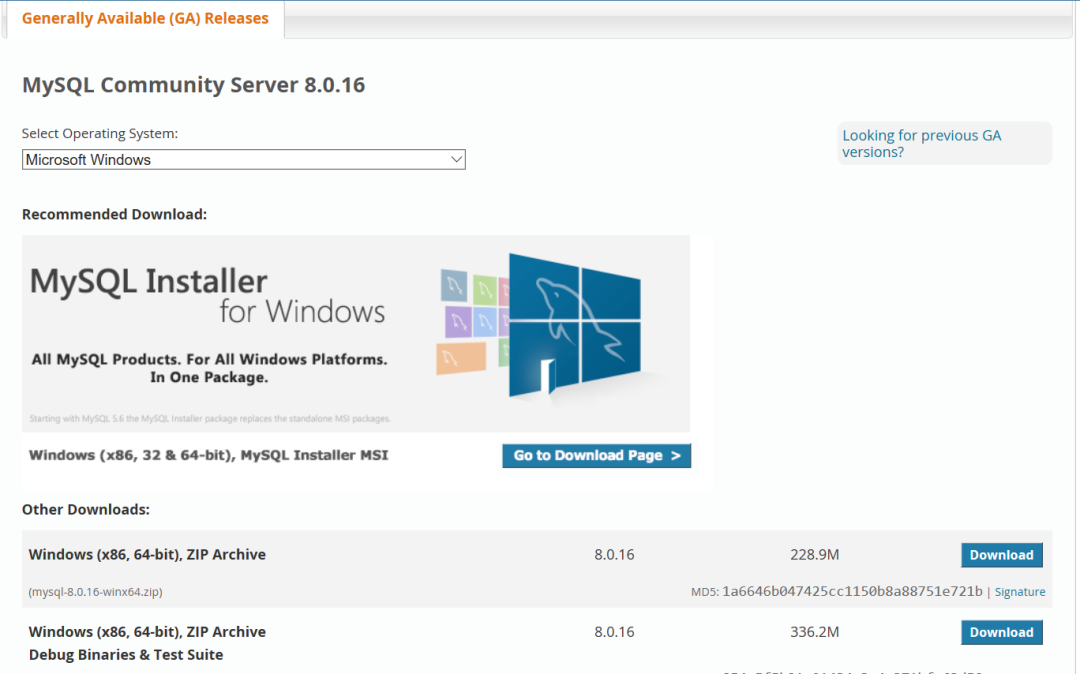The width and height of the screenshot is (1080, 674).
Task: Open the Generally Available (GA) Releases tab
Action: [145, 19]
